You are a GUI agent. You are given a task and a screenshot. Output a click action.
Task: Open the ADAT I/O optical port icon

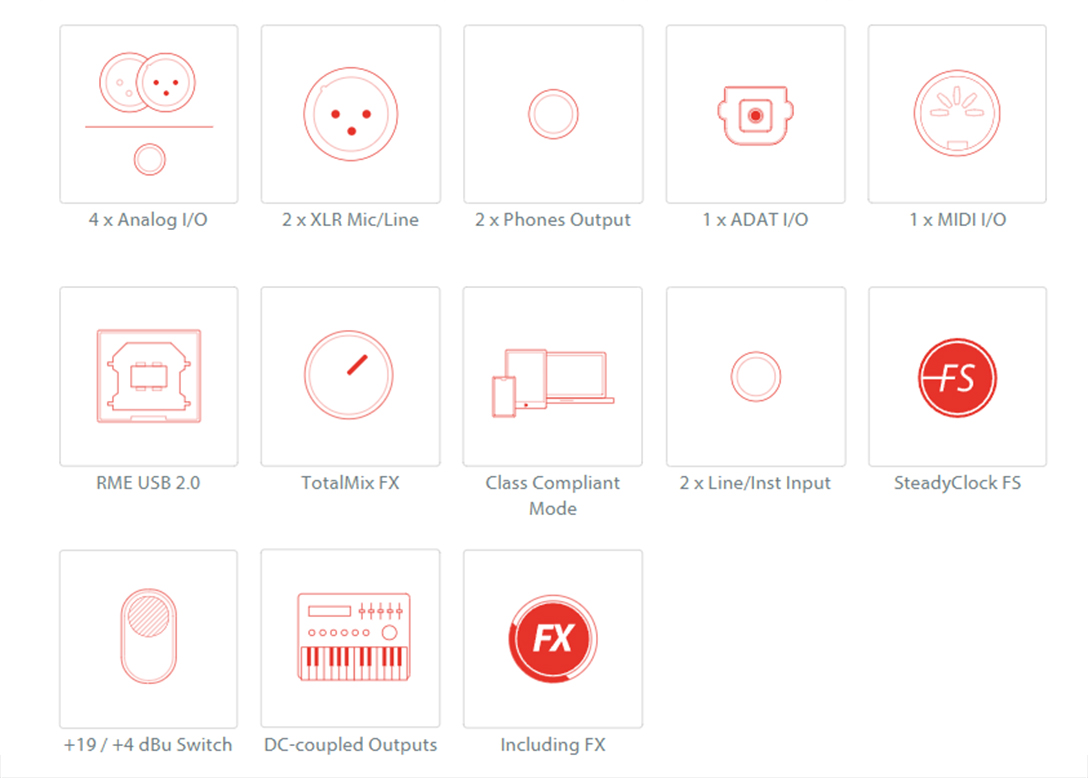755,115
